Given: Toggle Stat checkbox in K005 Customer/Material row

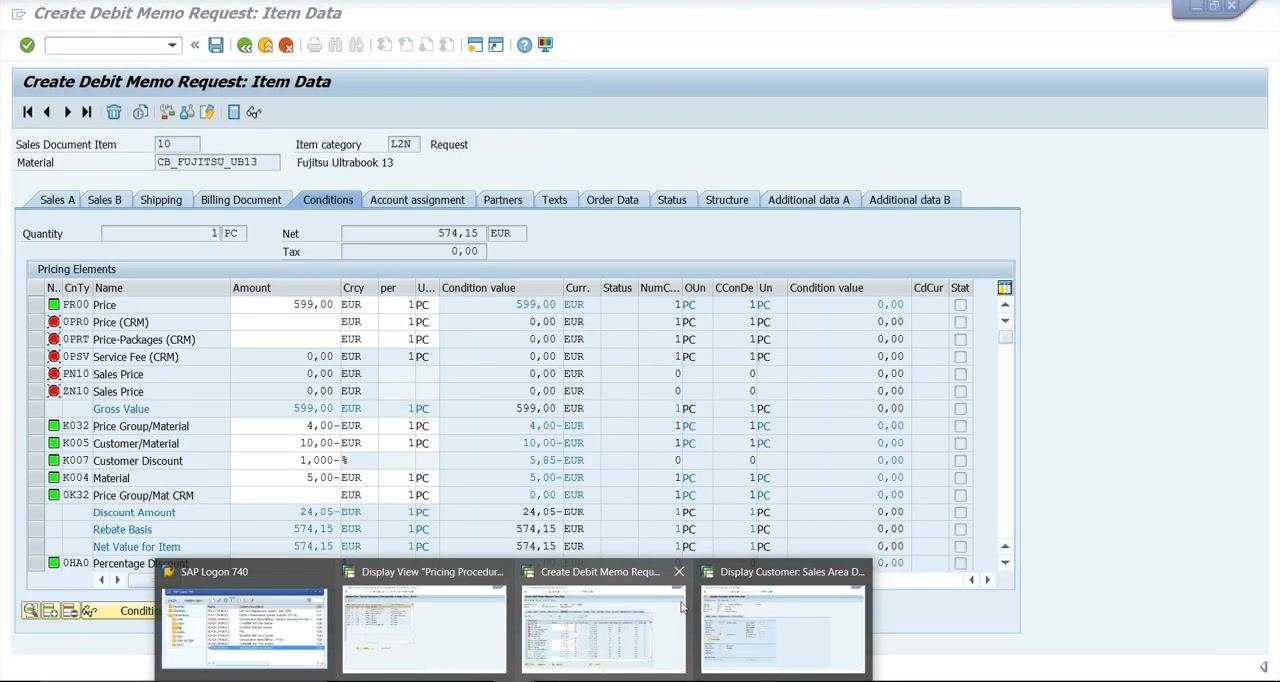Looking at the screenshot, I should (x=960, y=443).
